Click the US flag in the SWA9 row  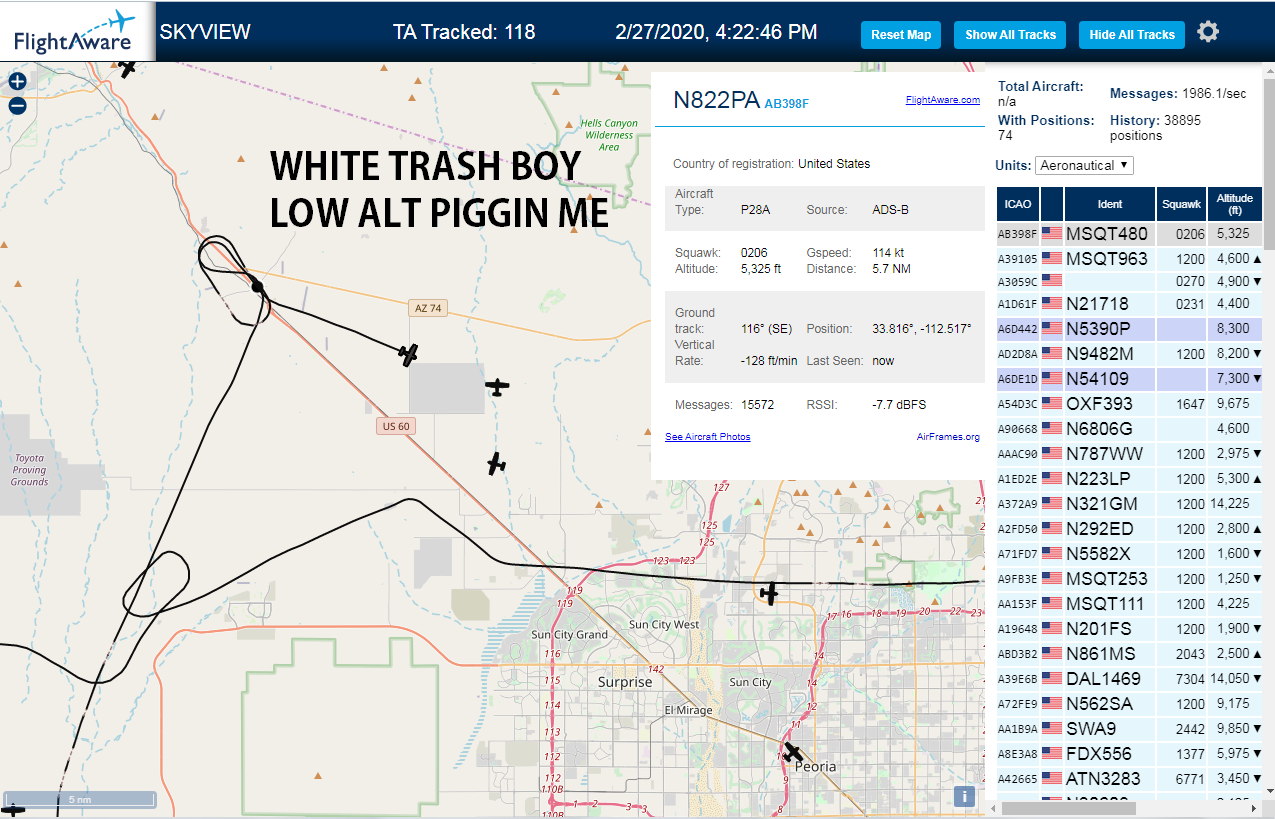[x=1052, y=729]
